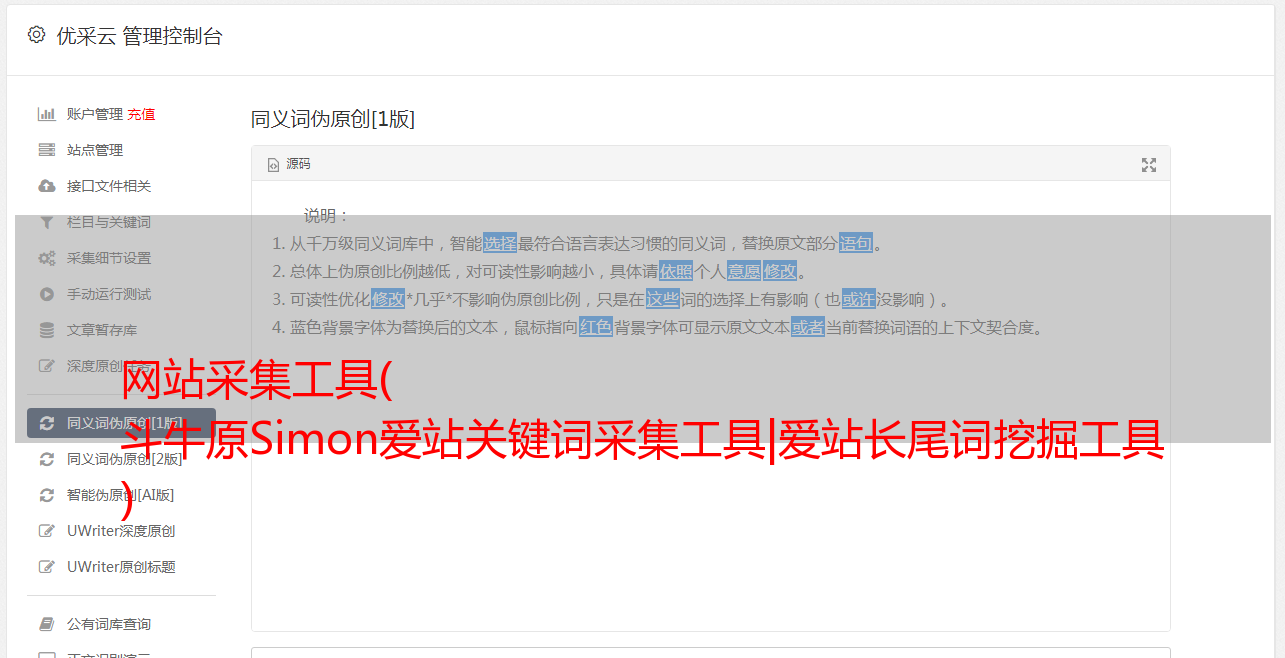The width and height of the screenshot is (1285, 658).
Task: Expand editor with fullscreen arrows icon
Action: click(x=1149, y=165)
